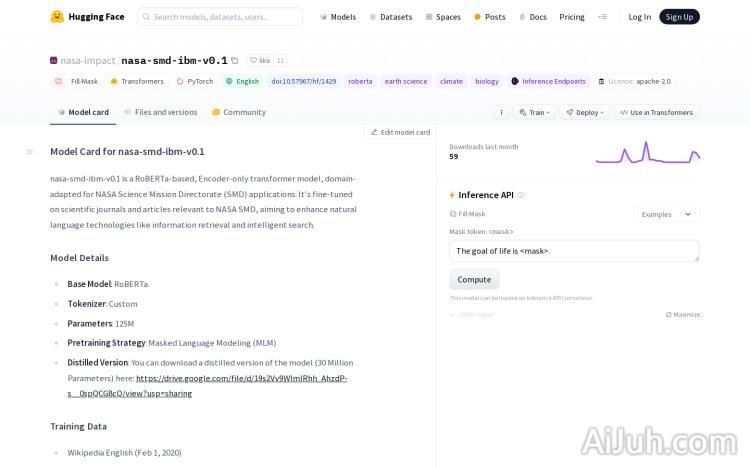Screen dimensions: 750x468
Task: Open the navigation overflow menu icon
Action: pos(602,17)
